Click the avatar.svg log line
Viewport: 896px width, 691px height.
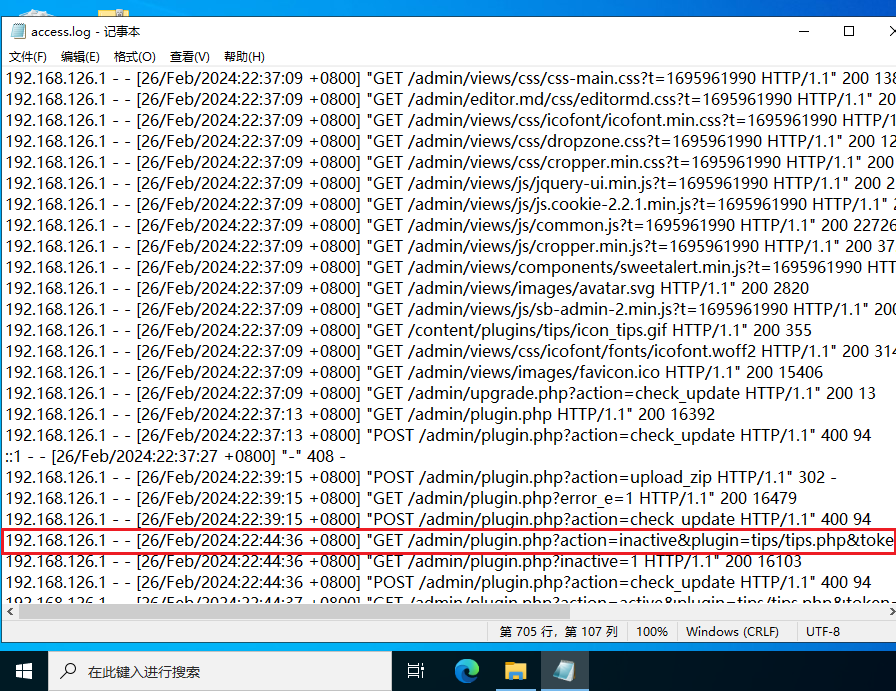(407, 289)
